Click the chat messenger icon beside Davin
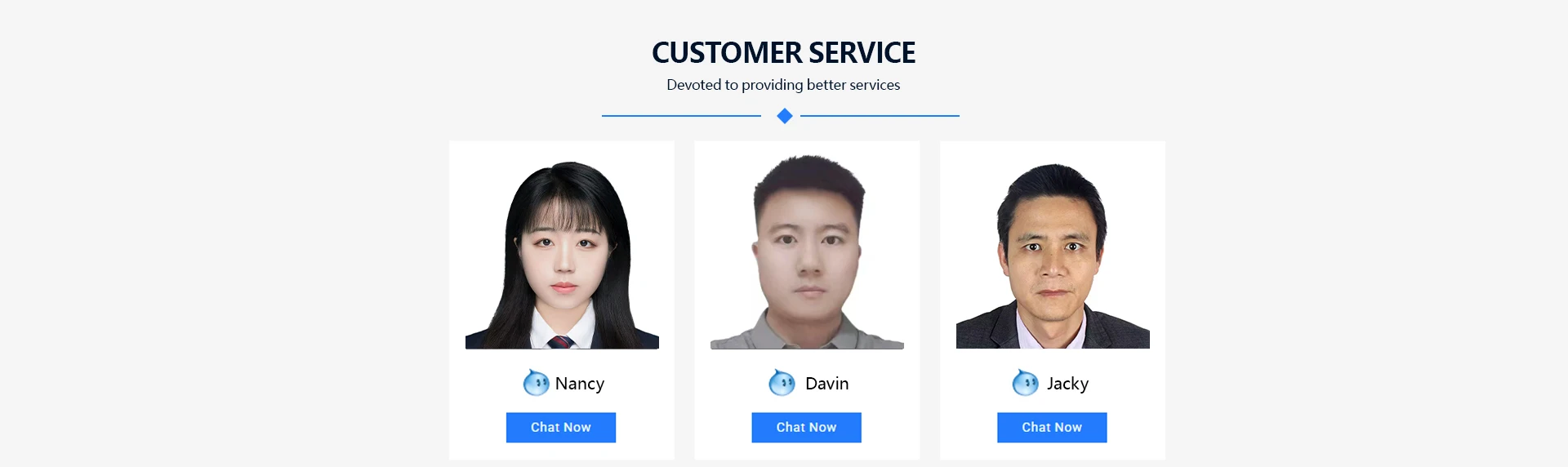The width and height of the screenshot is (1568, 467). [x=782, y=382]
